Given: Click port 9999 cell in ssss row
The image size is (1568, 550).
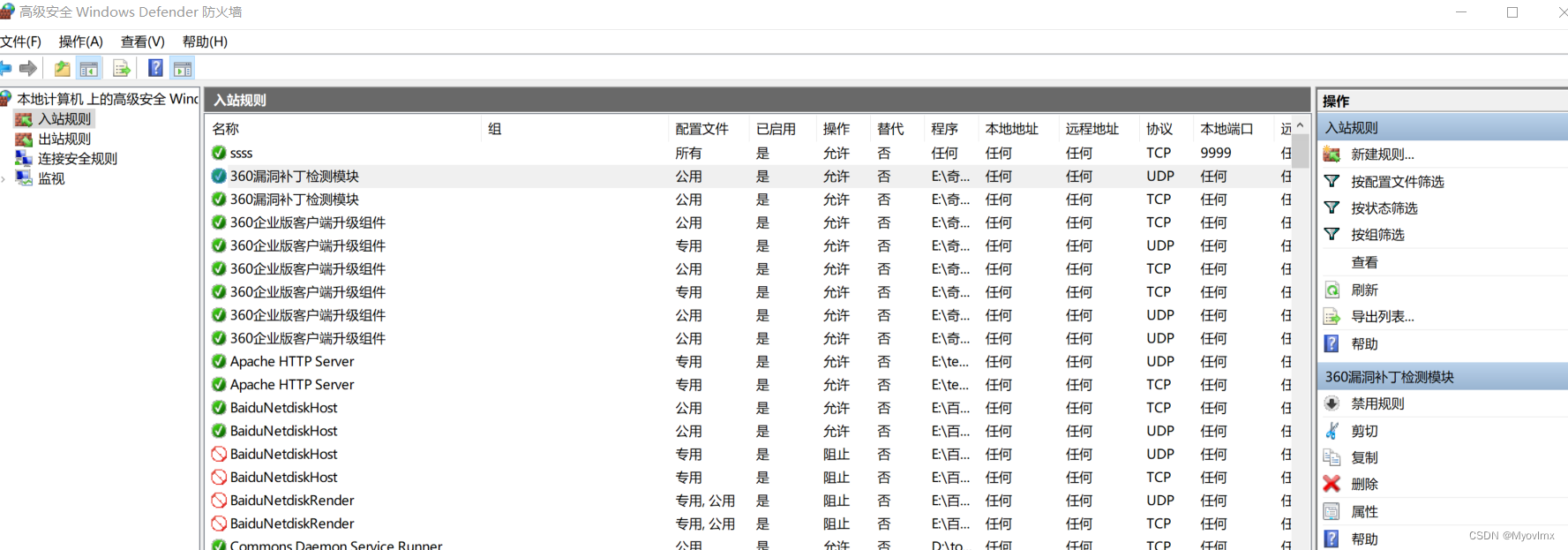Looking at the screenshot, I should tap(1216, 153).
